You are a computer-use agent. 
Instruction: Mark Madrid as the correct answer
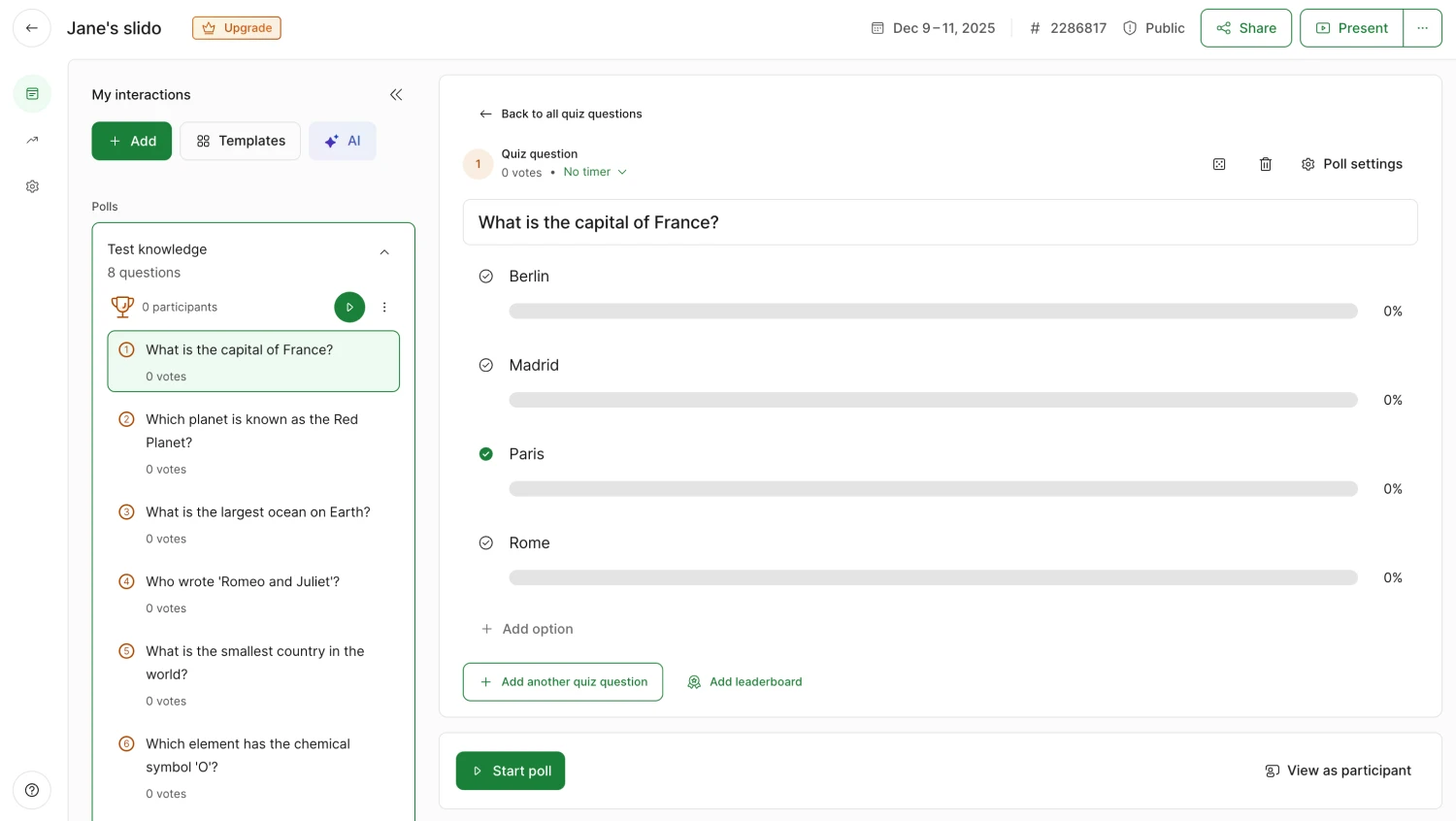(486, 365)
